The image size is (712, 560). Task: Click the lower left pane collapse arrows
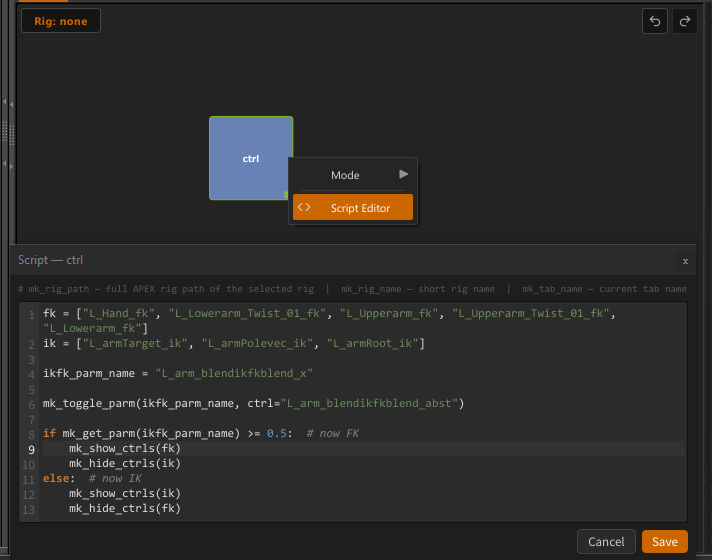8,165
